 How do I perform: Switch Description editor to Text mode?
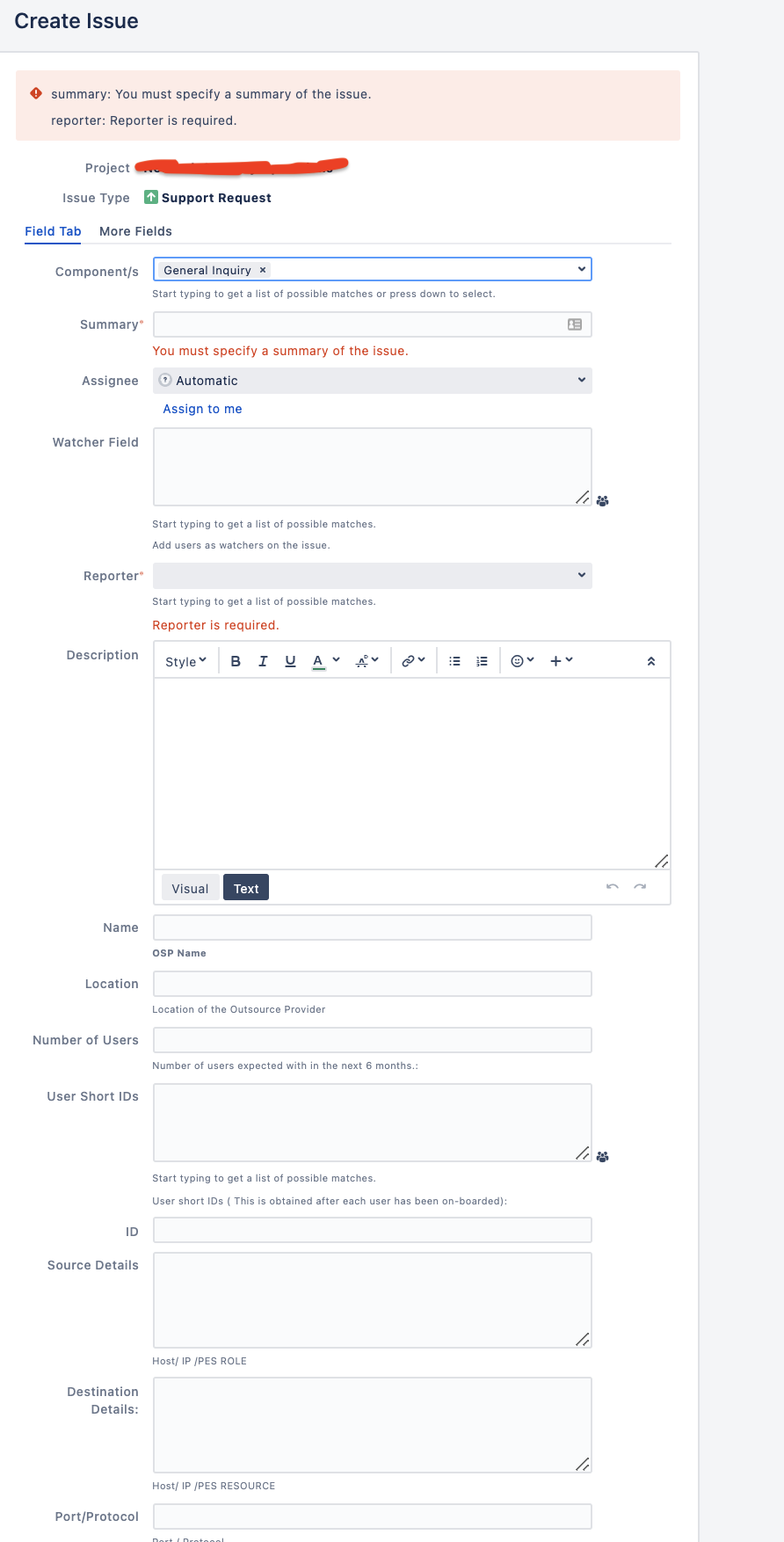pos(246,888)
